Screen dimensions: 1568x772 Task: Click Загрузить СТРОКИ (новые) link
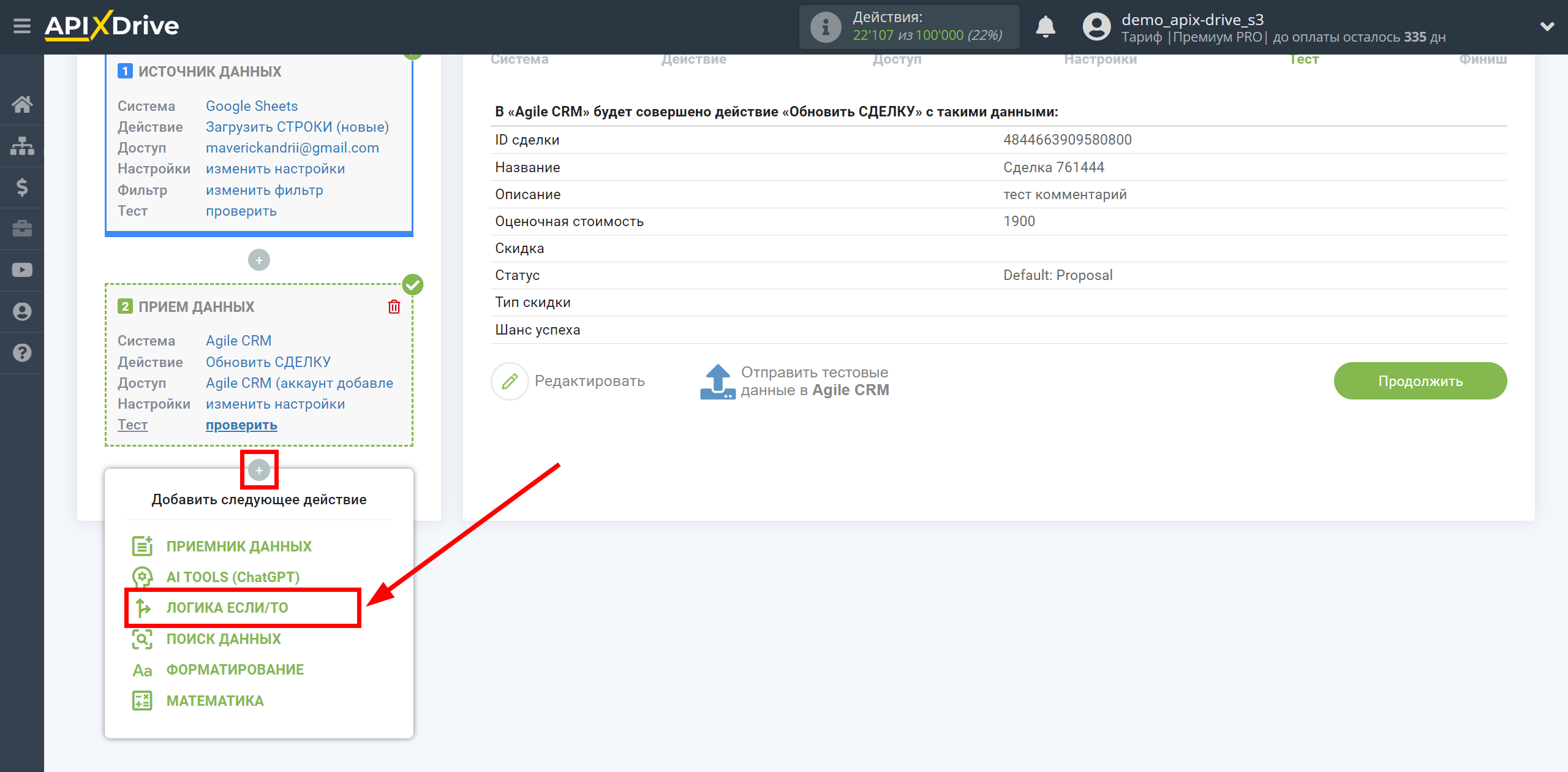click(x=297, y=127)
